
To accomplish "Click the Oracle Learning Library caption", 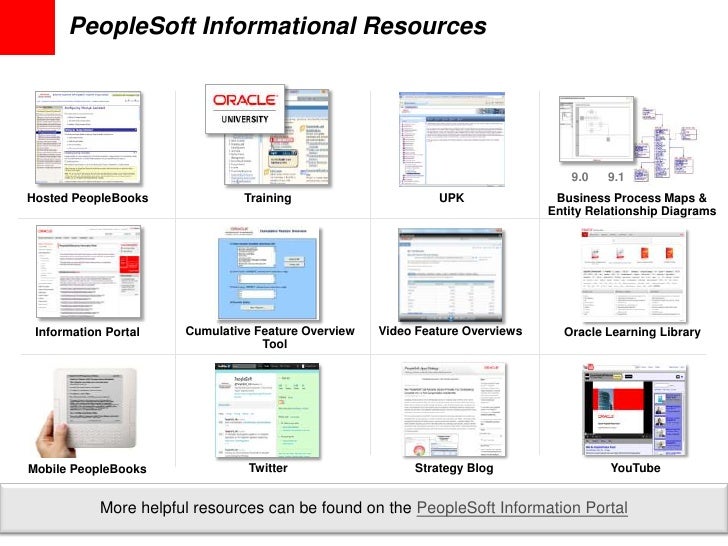I will click(x=632, y=332).
